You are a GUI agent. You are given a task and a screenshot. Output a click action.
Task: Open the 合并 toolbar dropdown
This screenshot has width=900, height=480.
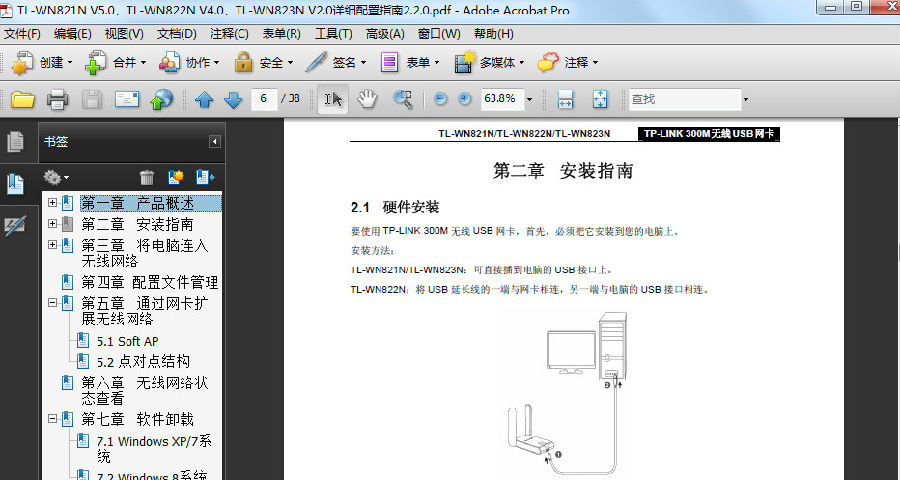[115, 63]
